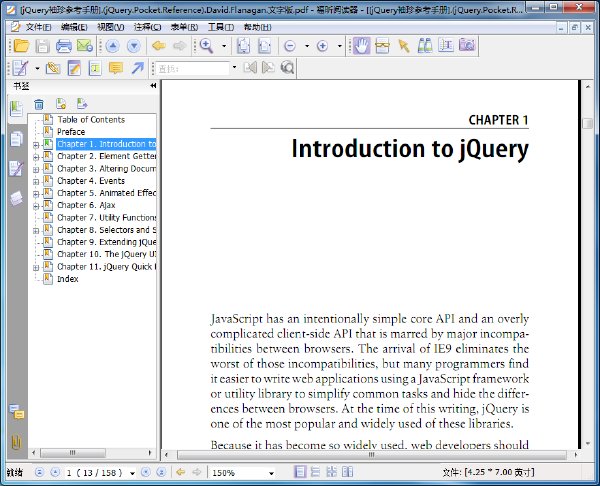Image resolution: width=600 pixels, height=486 pixels.
Task: Zoom in with the plus circle button
Action: click(x=323, y=46)
